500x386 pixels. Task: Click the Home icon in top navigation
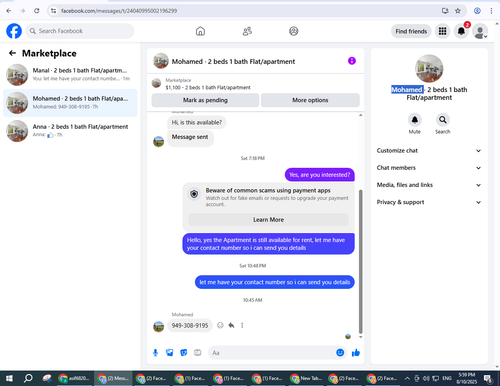click(x=200, y=31)
